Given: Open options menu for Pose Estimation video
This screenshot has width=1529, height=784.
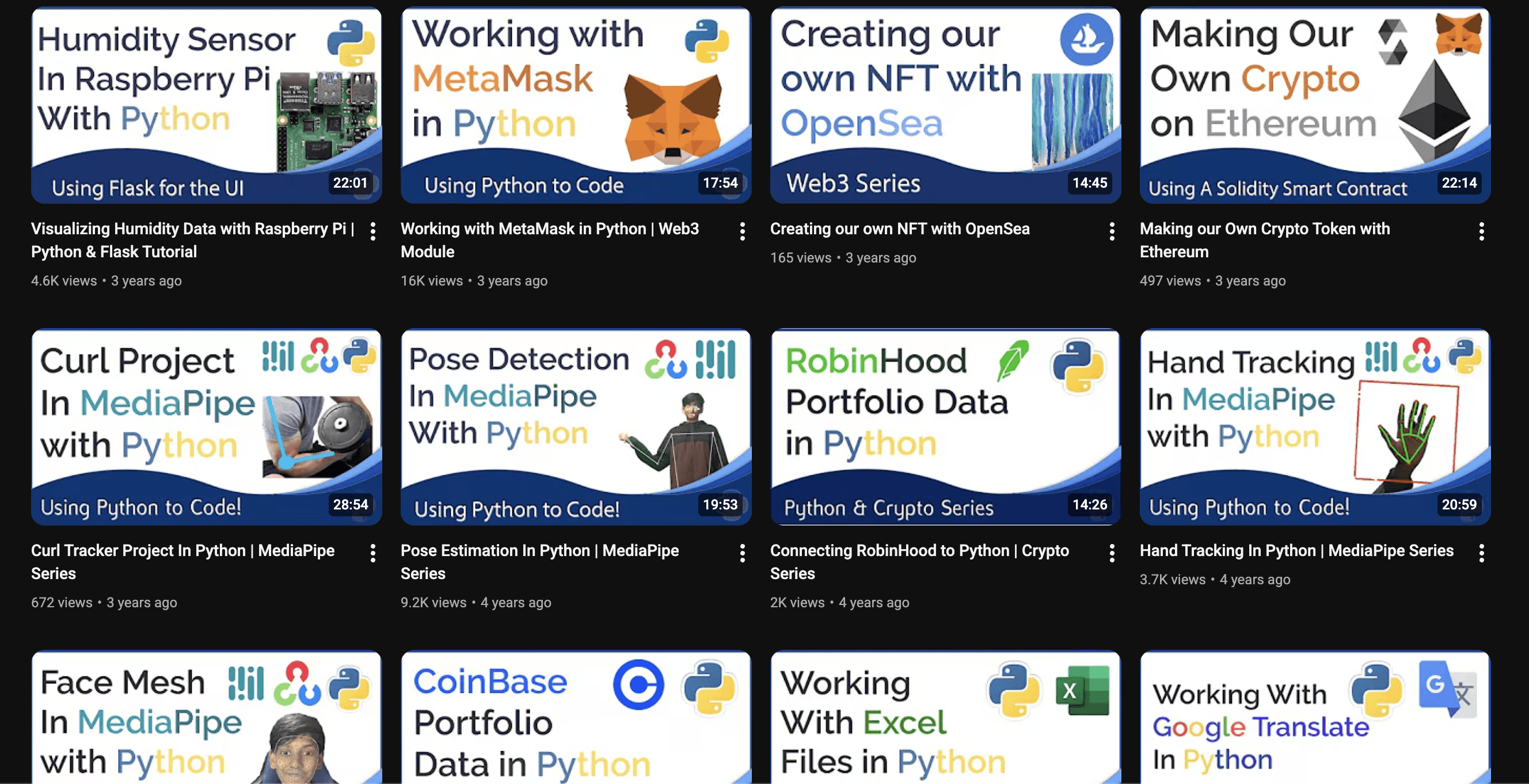Looking at the screenshot, I should (x=742, y=553).
